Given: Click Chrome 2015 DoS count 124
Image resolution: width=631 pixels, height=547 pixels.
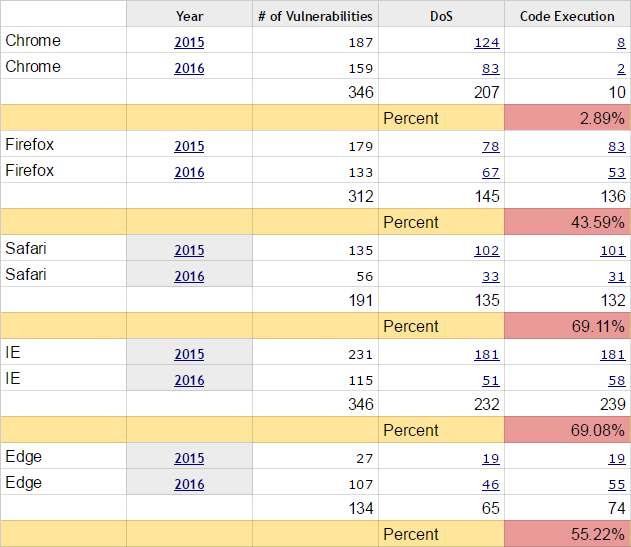Looking at the screenshot, I should coord(487,42).
